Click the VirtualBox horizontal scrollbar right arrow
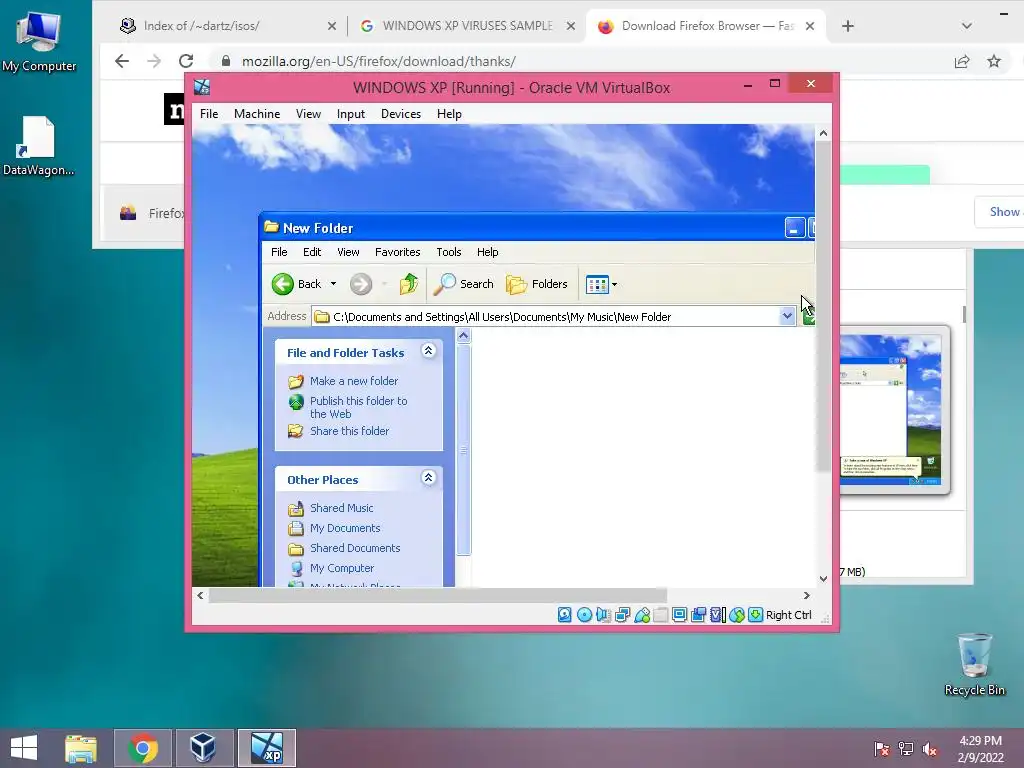Viewport: 1024px width, 768px height. [807, 596]
